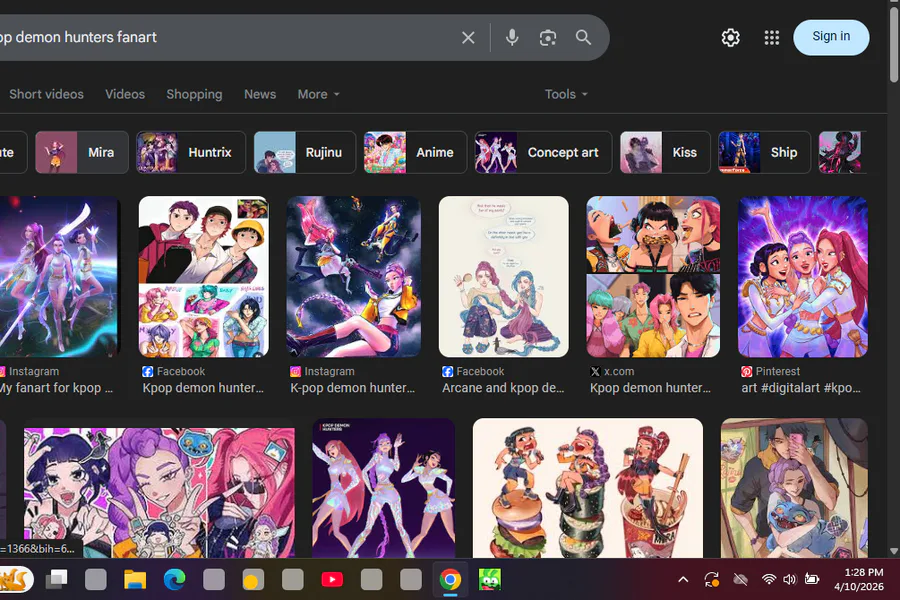Screen dimensions: 900x600
Task: Switch to the Videos tab
Action: 125,94
